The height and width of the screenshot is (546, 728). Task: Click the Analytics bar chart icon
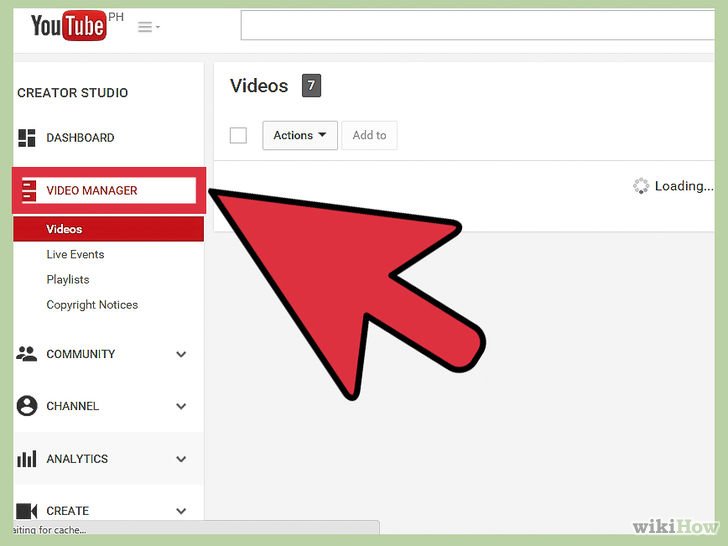pos(26,459)
